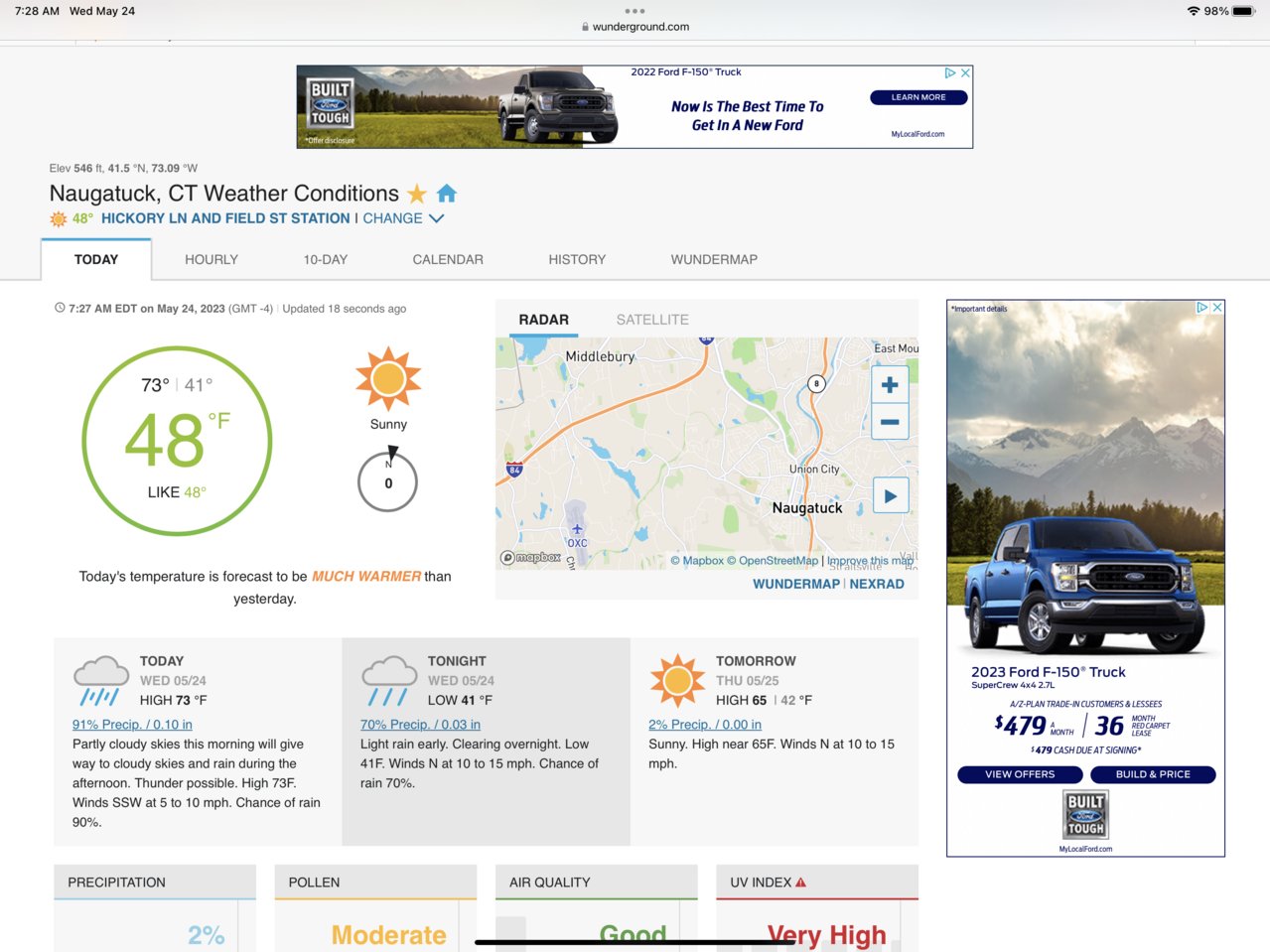Play the radar animation

(891, 495)
